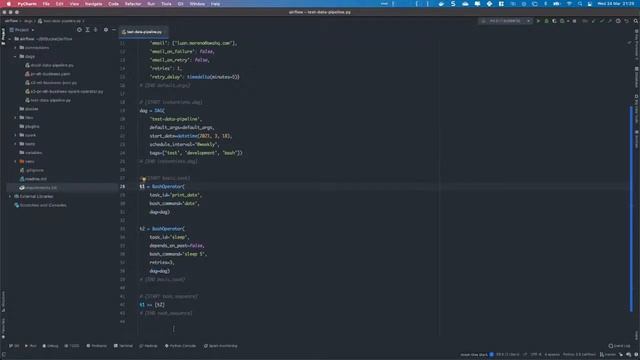Image resolution: width=640 pixels, height=360 pixels.
Task: Click the macOS clock in menu bar
Action: 616,4
